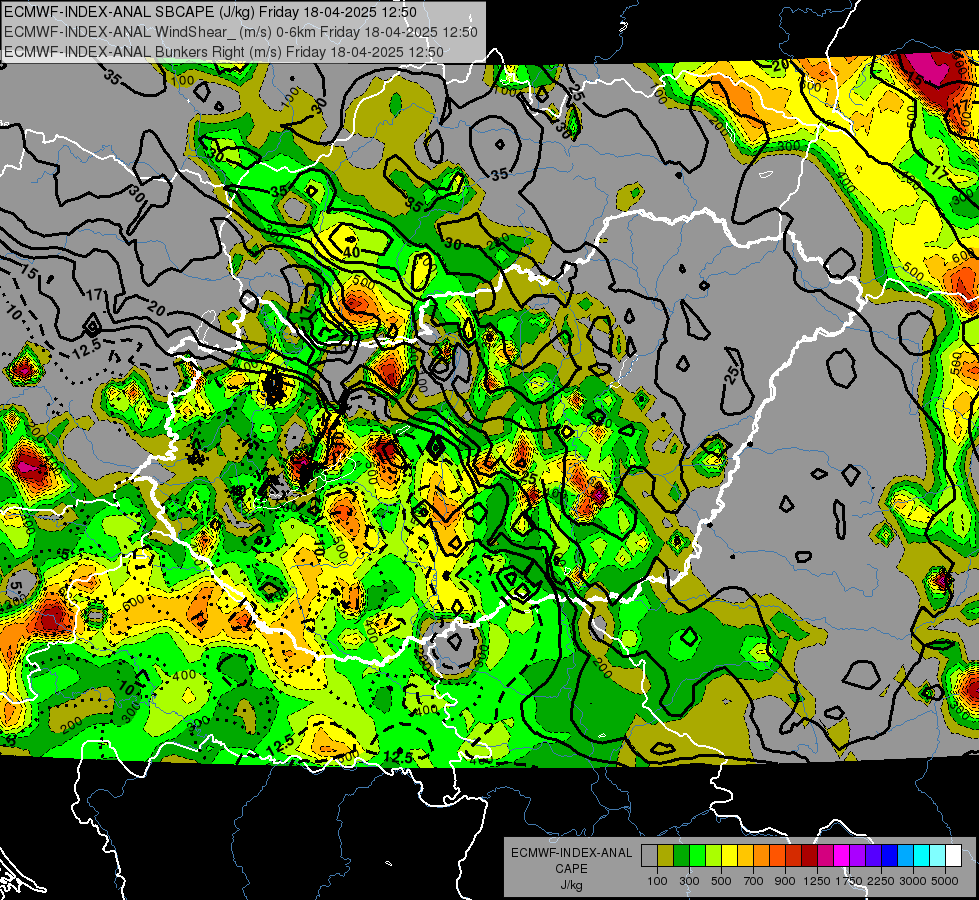The height and width of the screenshot is (900, 979).
Task: Click the ECMWF-INDEX-ANAL legend title
Action: point(571,853)
